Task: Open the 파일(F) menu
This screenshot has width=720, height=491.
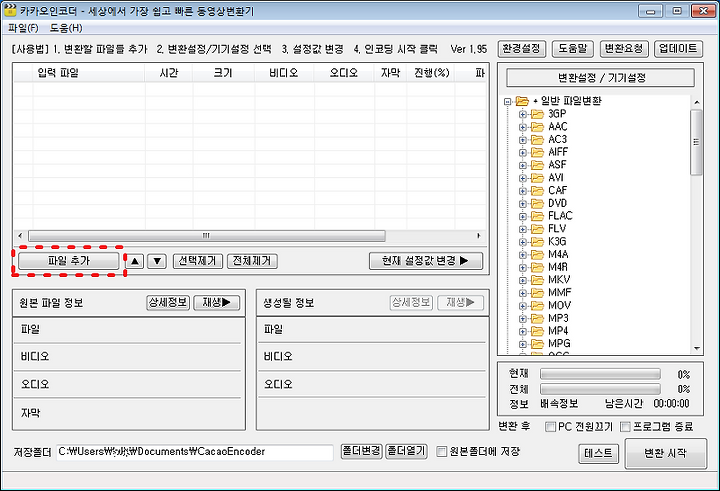Action: point(23,28)
